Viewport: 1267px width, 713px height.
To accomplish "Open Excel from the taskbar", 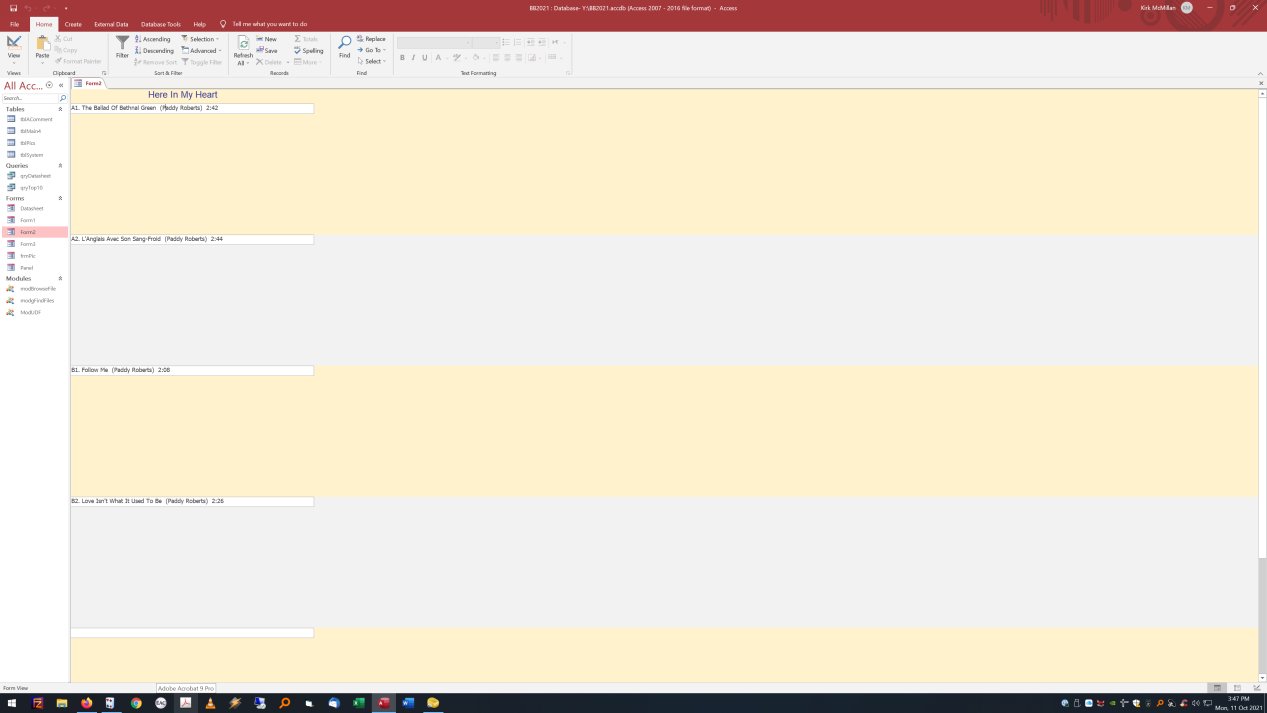I will pos(359,703).
